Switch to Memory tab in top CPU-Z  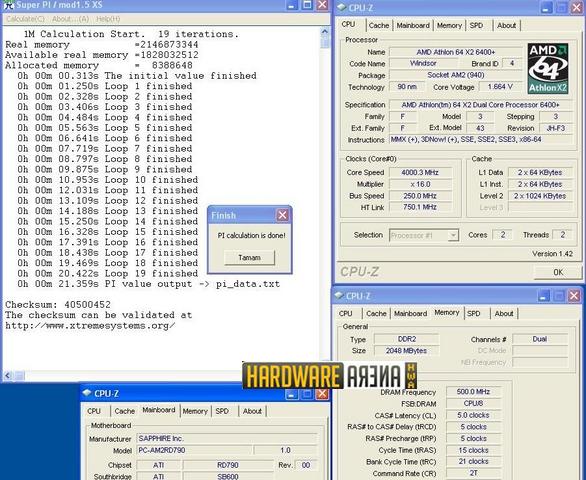pyautogui.click(x=449, y=25)
